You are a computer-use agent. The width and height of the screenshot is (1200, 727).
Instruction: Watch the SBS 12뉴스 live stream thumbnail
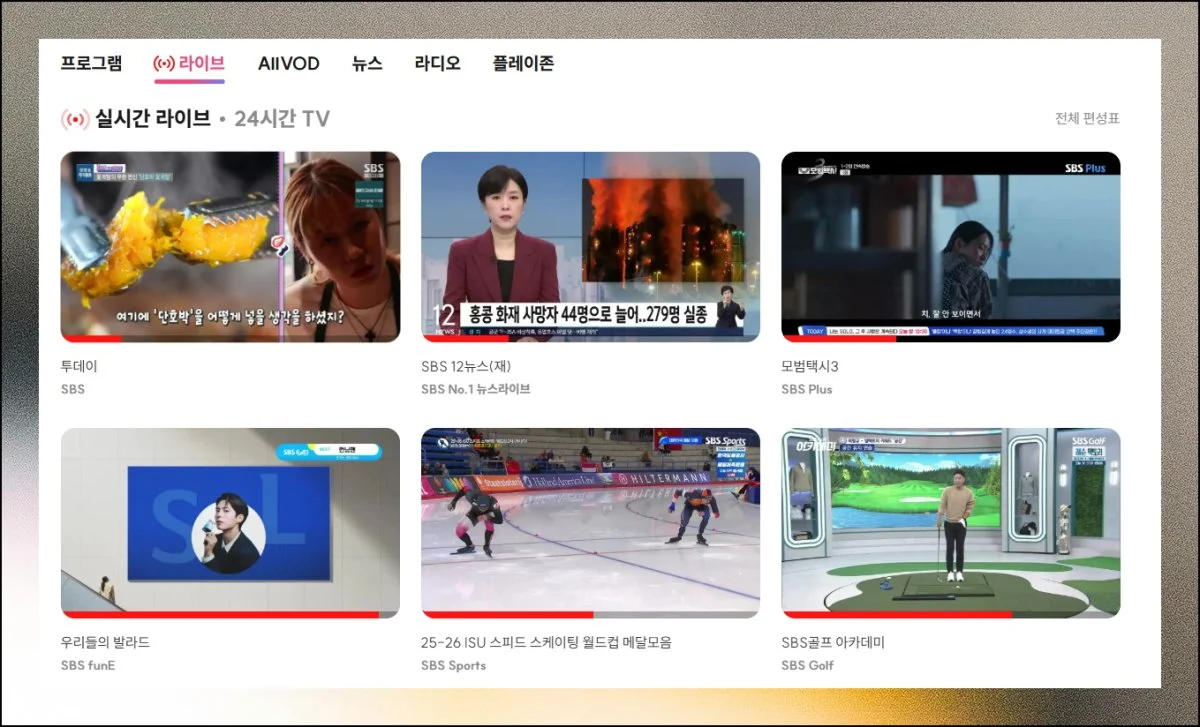click(x=590, y=246)
